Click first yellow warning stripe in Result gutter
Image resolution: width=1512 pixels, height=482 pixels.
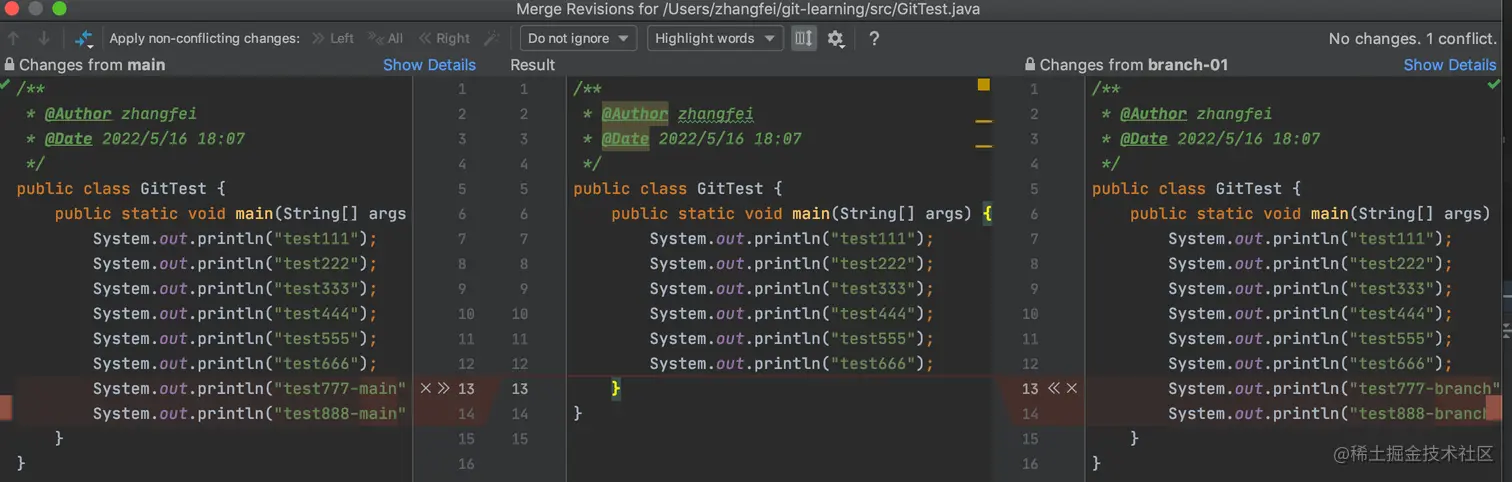pyautogui.click(x=984, y=121)
